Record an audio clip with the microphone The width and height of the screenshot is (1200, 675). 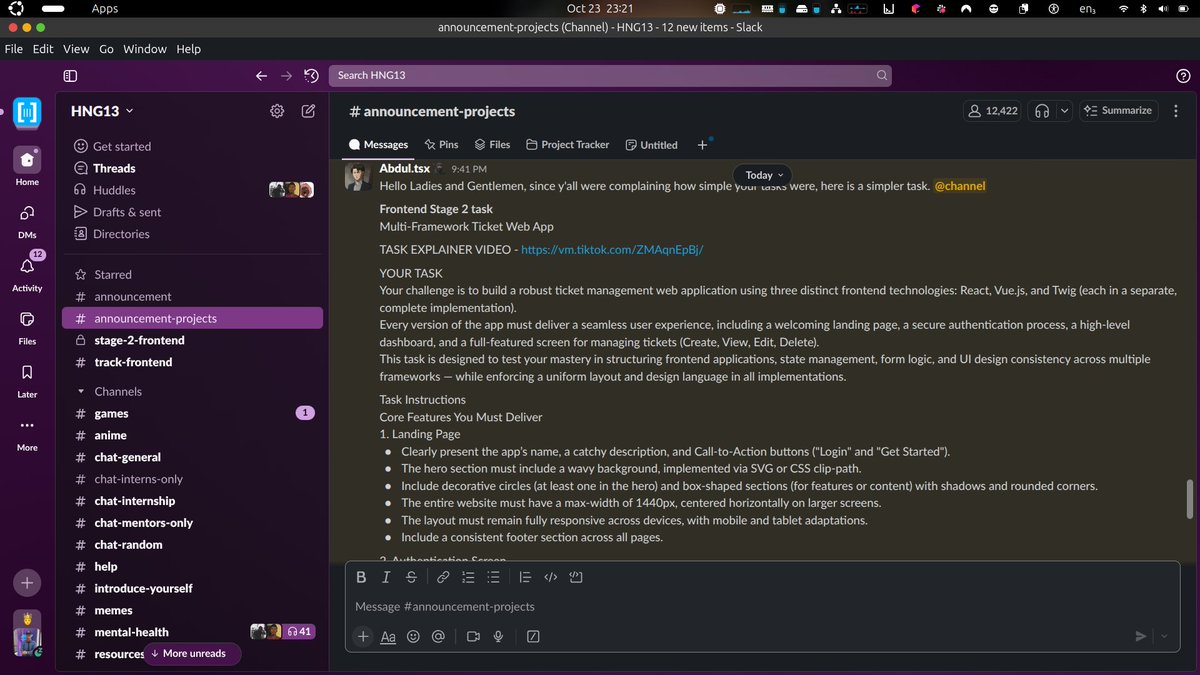(498, 636)
